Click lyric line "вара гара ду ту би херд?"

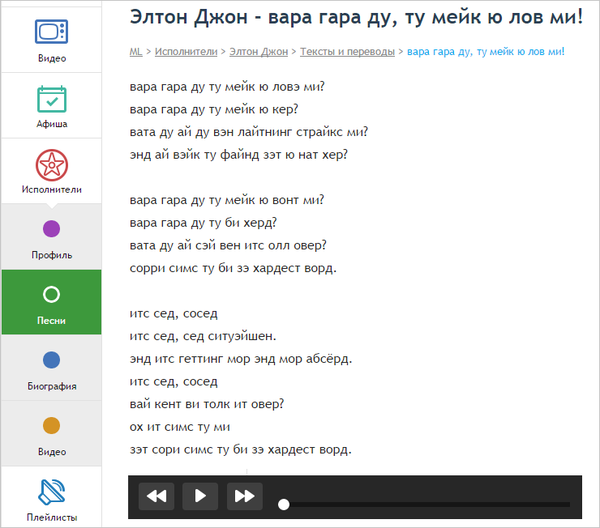click(203, 223)
